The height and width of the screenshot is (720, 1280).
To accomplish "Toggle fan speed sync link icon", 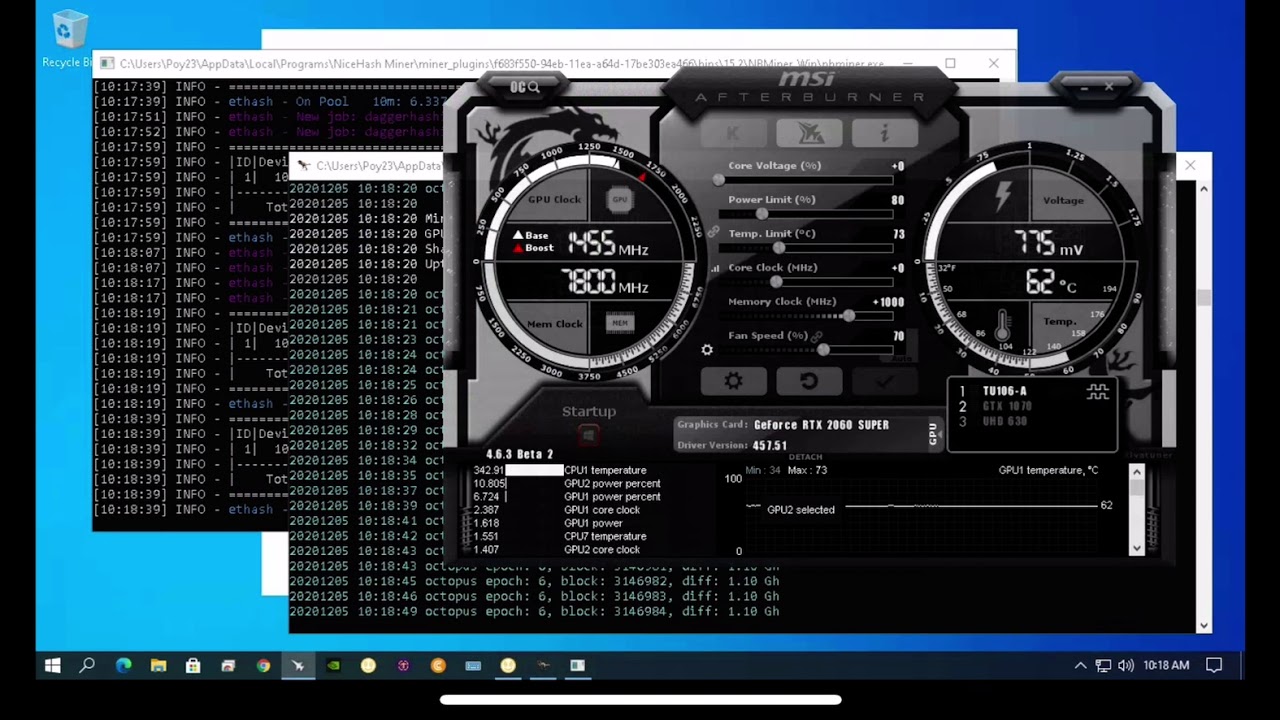I will [817, 336].
